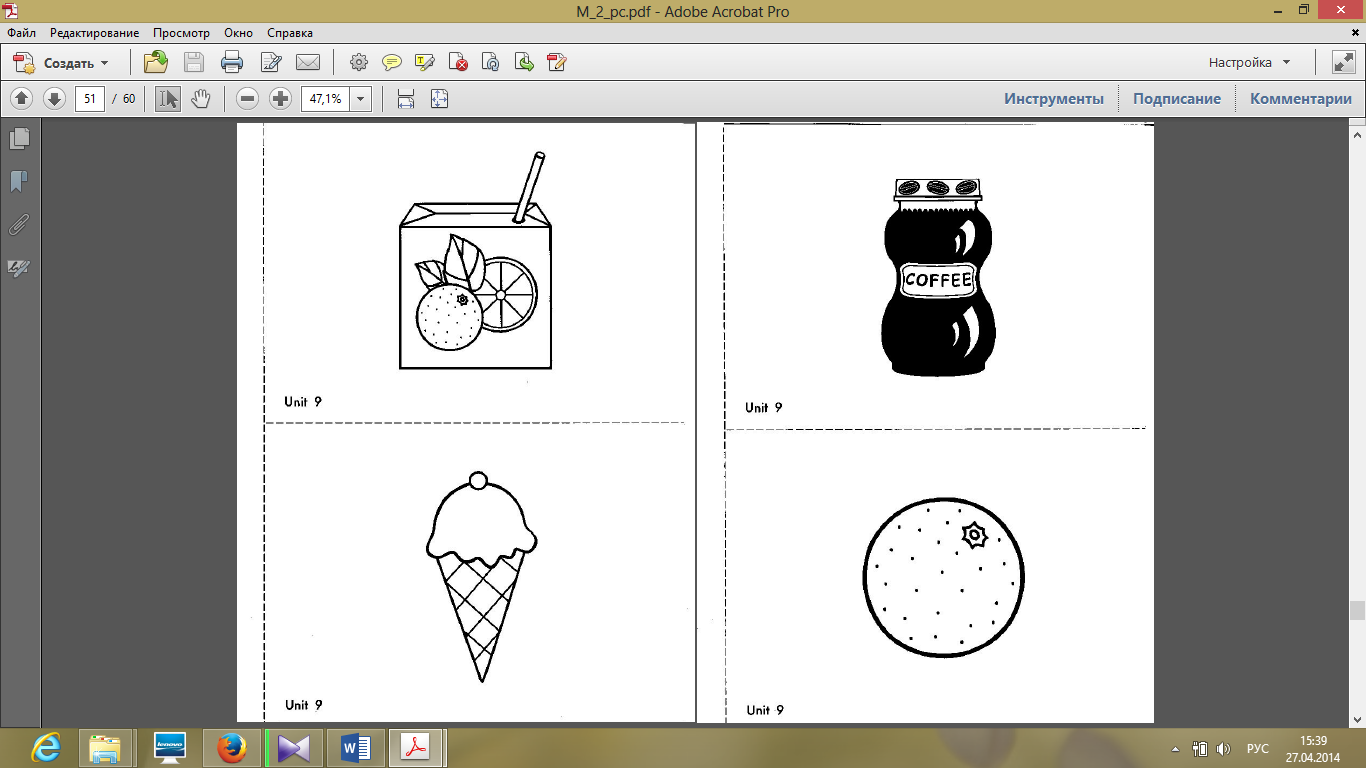Open the Окно menu
1366x768 pixels.
click(238, 33)
